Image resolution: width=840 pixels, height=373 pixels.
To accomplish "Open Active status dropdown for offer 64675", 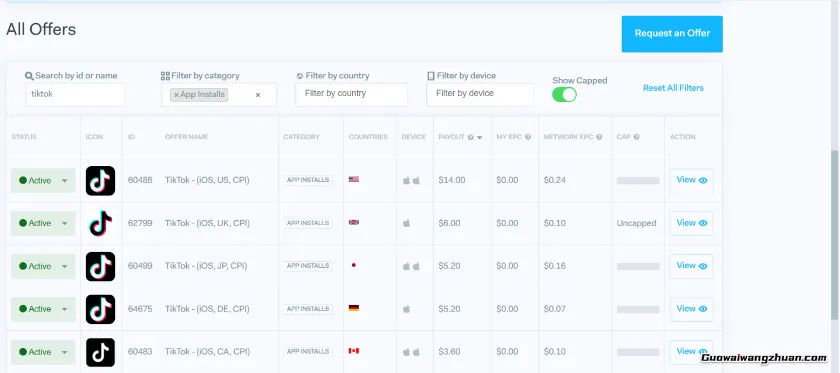I will [43, 309].
